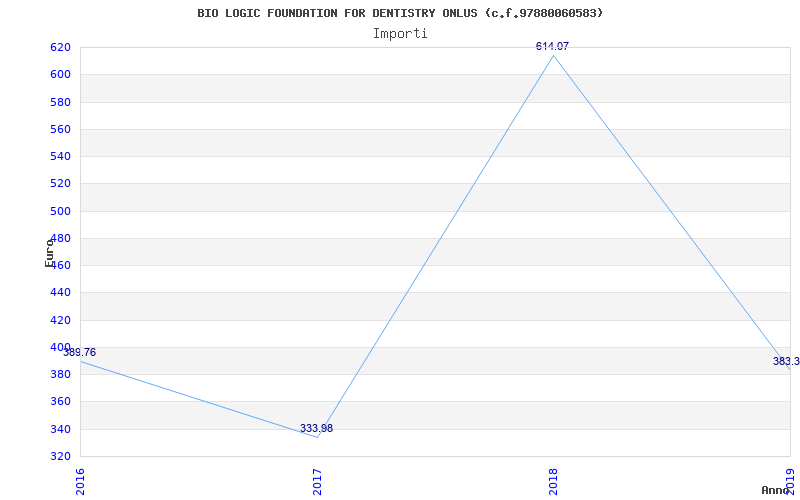
Task: Select the 383.3 data label
Action: (x=786, y=362)
